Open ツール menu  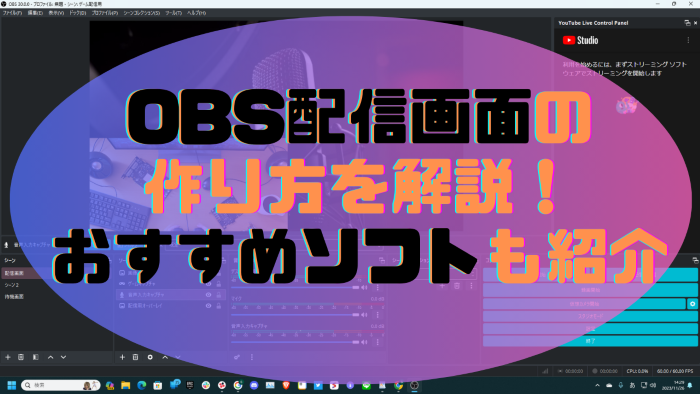[x=173, y=13]
